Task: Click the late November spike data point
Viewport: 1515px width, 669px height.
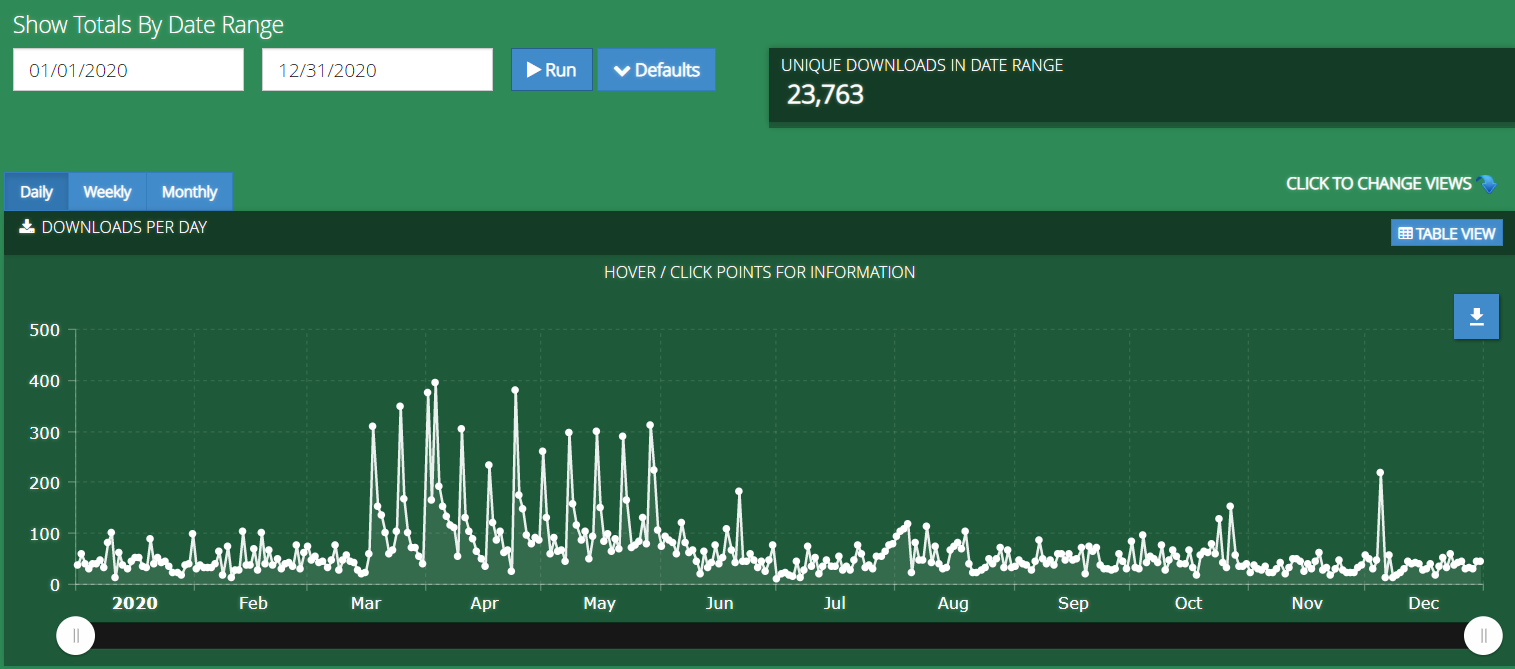Action: [x=1380, y=473]
